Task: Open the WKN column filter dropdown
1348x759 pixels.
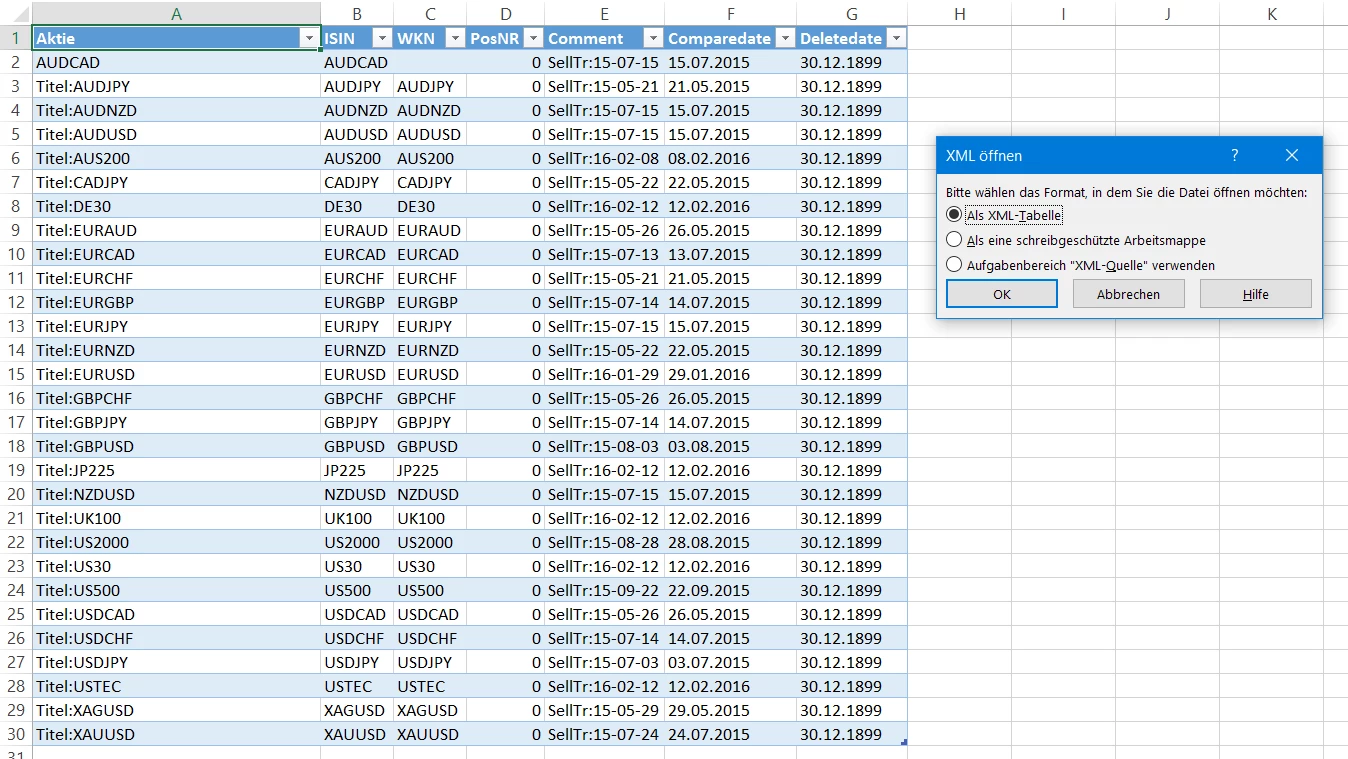Action: pyautogui.click(x=454, y=38)
